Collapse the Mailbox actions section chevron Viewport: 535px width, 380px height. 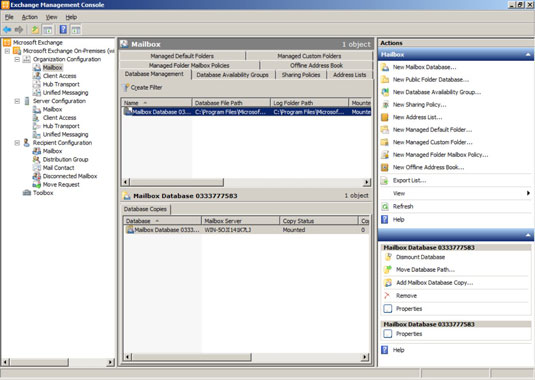[x=528, y=55]
